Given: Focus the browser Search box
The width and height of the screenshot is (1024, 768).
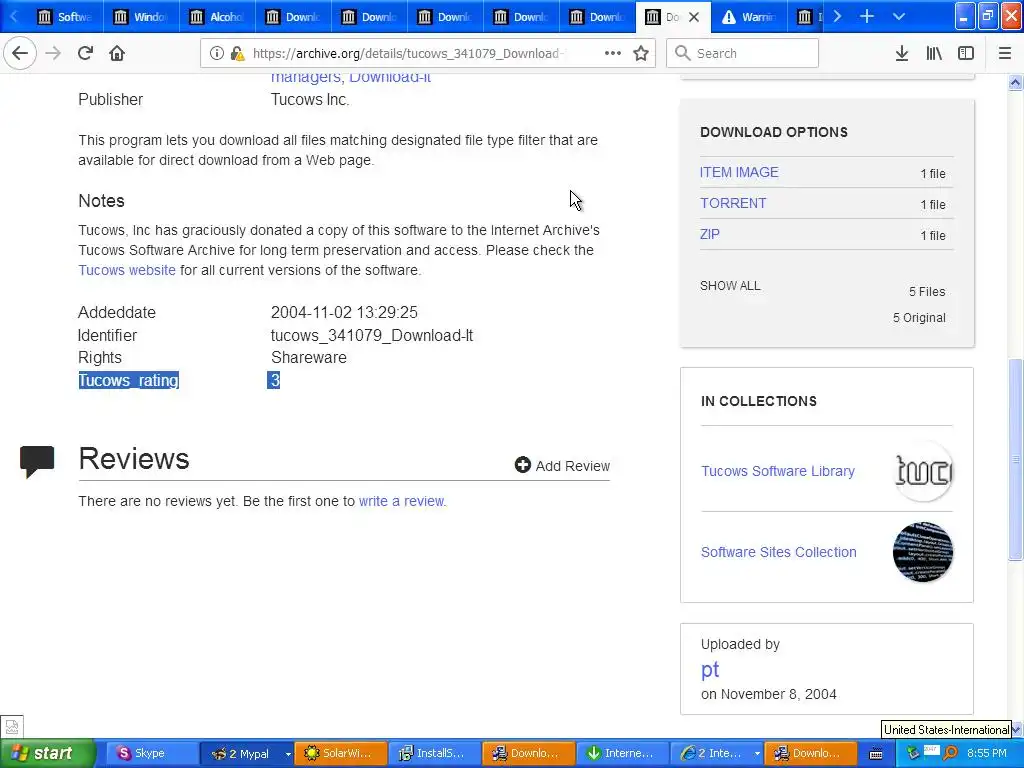Looking at the screenshot, I should 743,53.
